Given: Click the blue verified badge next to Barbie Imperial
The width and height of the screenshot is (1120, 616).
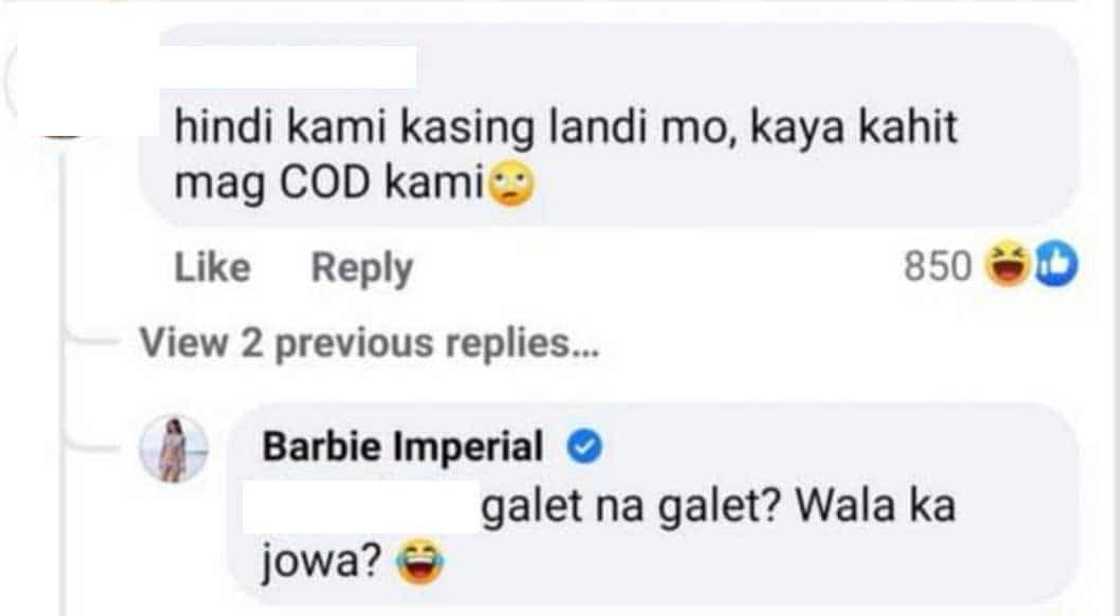Looking at the screenshot, I should tap(584, 448).
